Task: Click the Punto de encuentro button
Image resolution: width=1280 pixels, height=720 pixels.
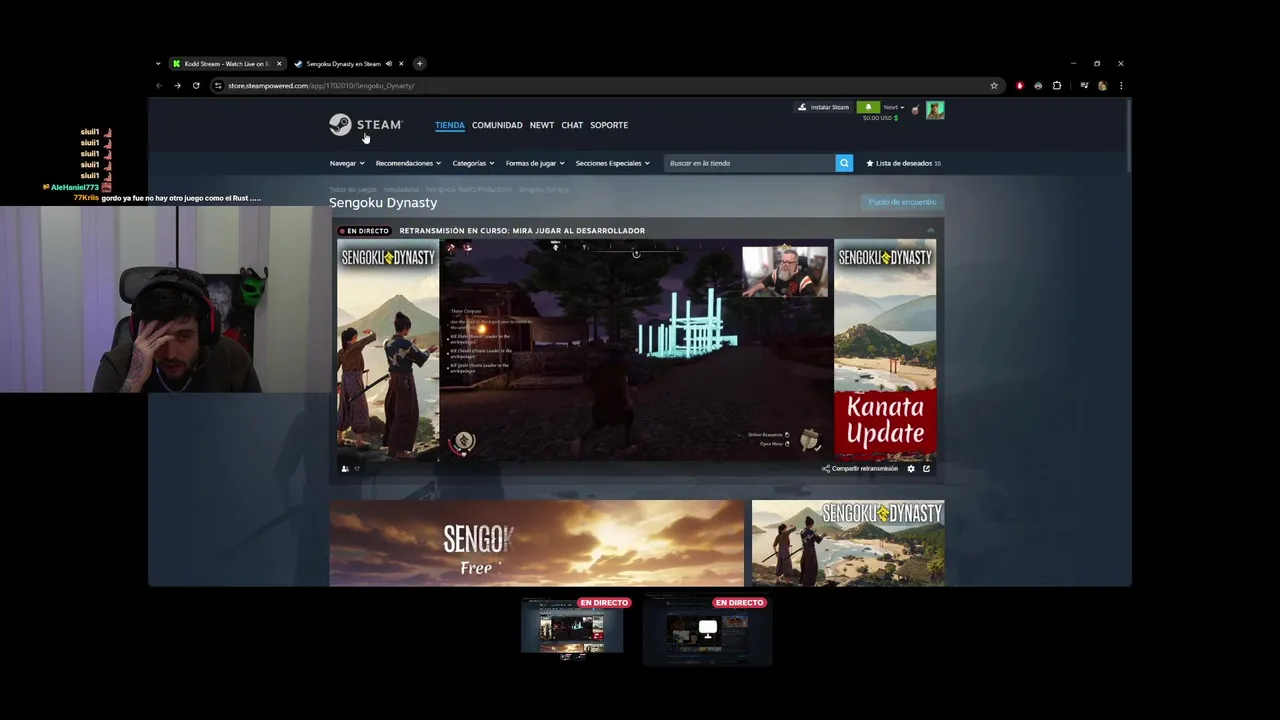Action: (x=902, y=202)
